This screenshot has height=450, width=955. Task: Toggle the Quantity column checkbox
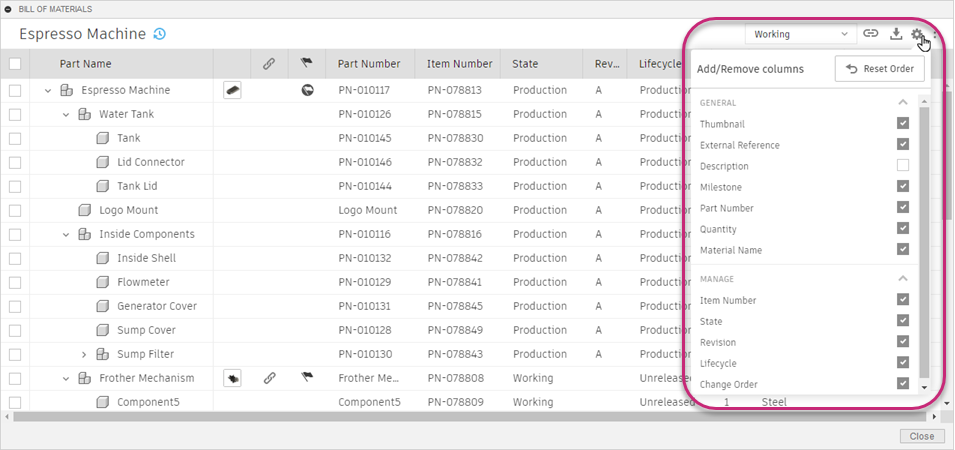point(903,228)
